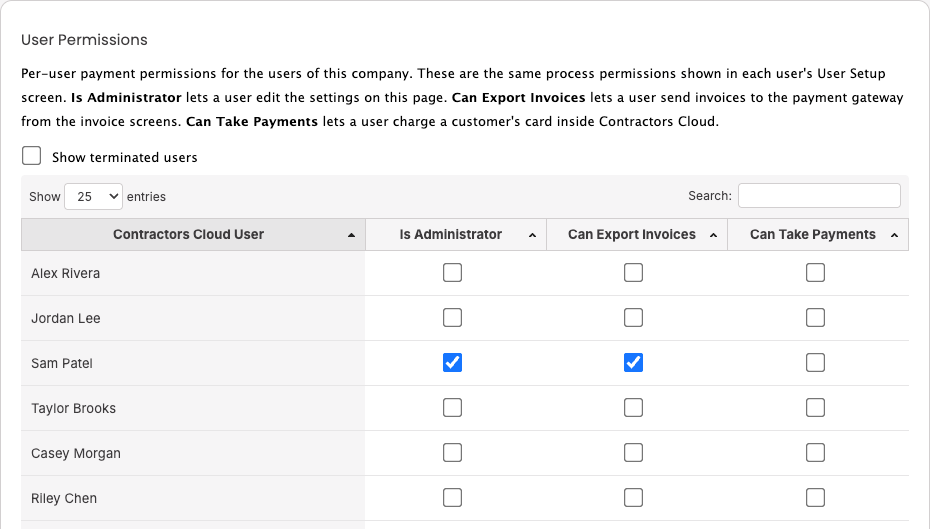Click the Alex Rivera user name
Image resolution: width=930 pixels, height=529 pixels.
tap(66, 273)
